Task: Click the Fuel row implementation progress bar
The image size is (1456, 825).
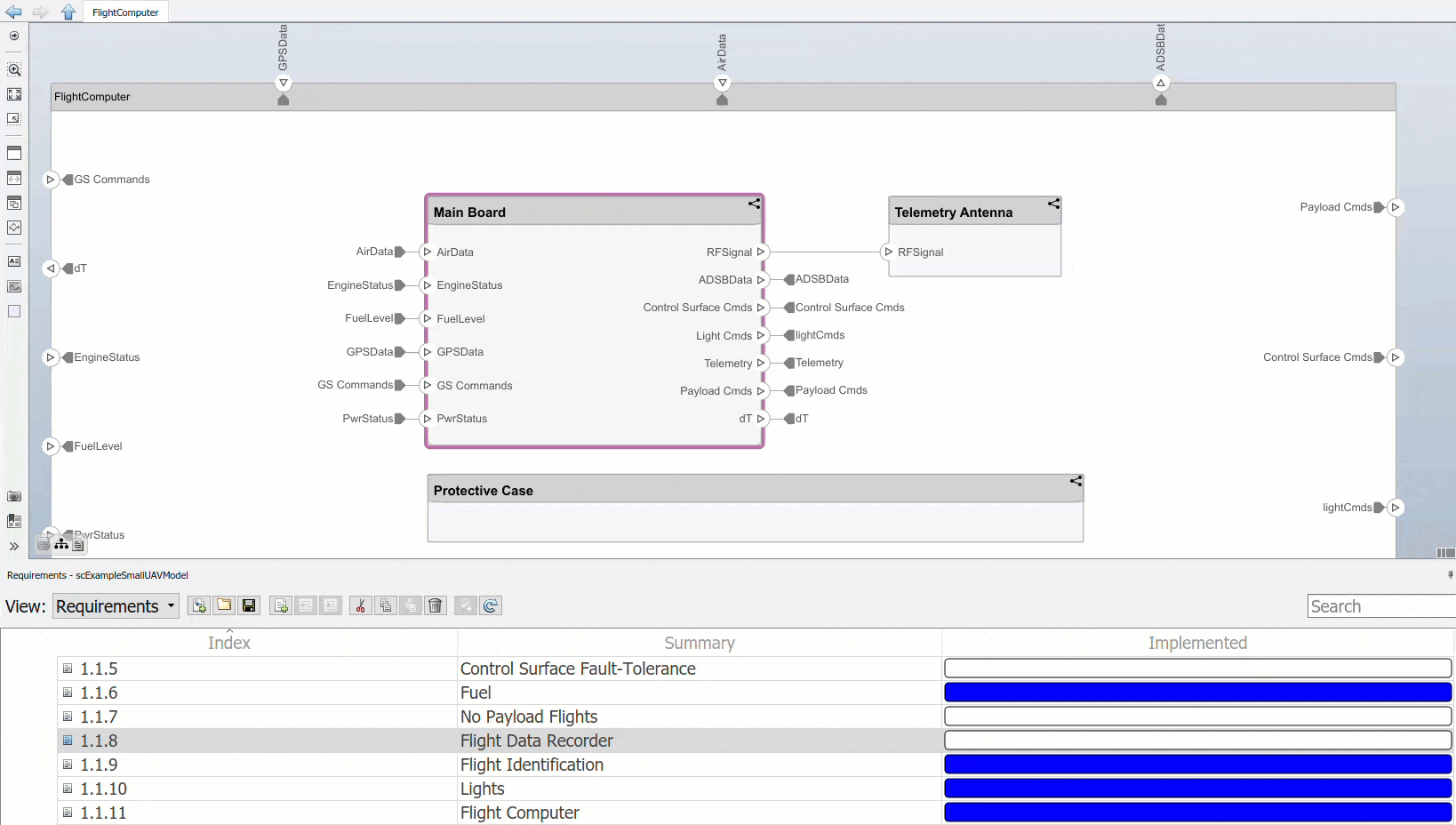Action: [x=1197, y=692]
